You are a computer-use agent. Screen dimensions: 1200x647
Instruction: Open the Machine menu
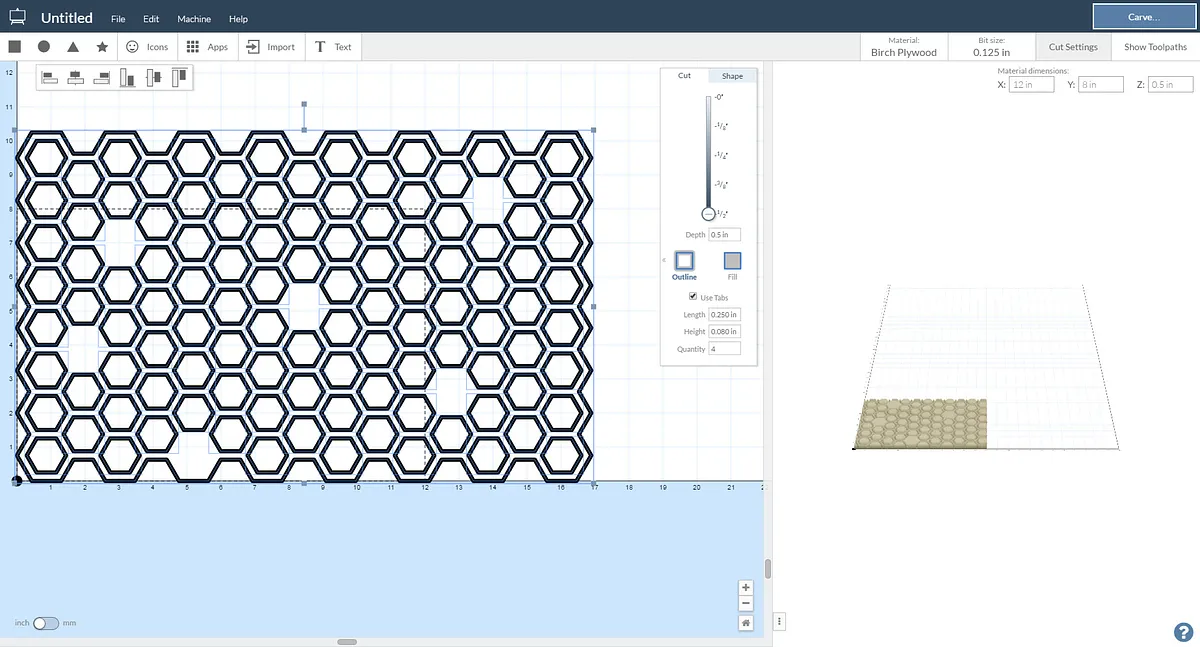[x=194, y=19]
